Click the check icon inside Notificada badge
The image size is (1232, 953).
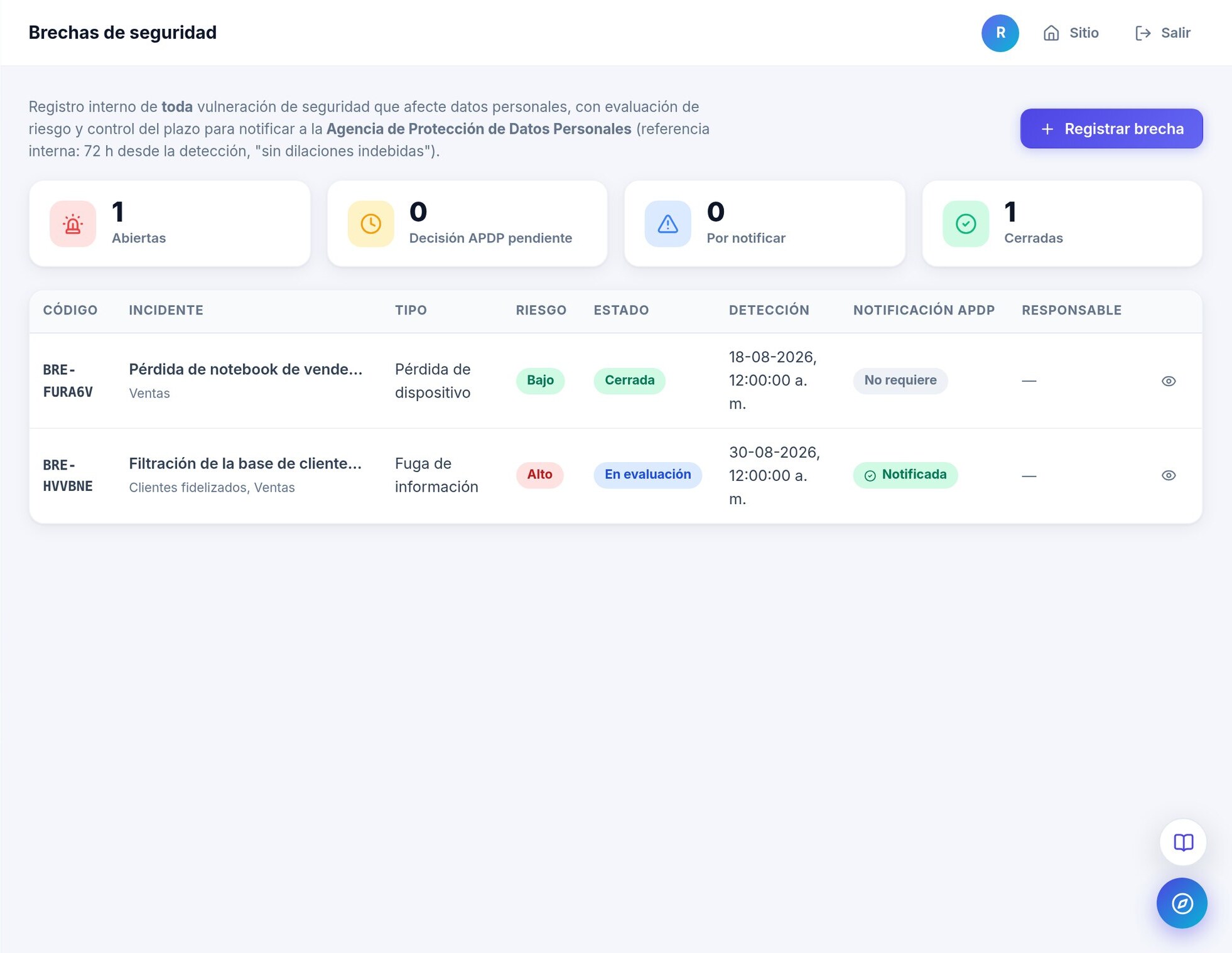(x=870, y=476)
